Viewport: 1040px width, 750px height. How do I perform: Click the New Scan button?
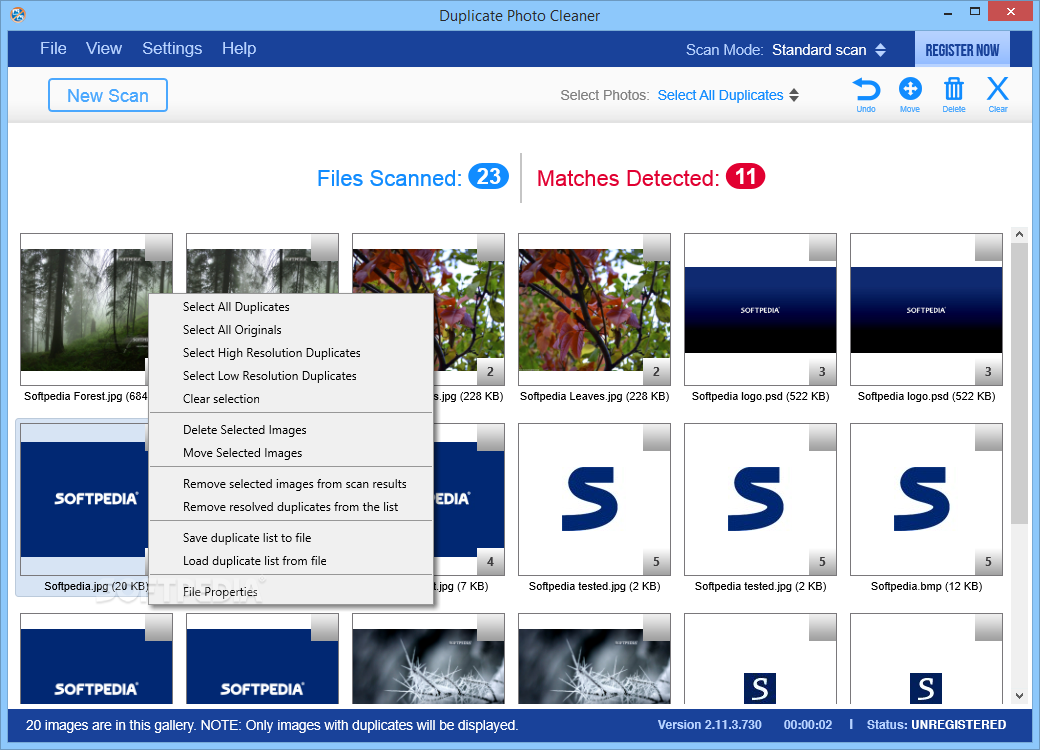coord(107,95)
